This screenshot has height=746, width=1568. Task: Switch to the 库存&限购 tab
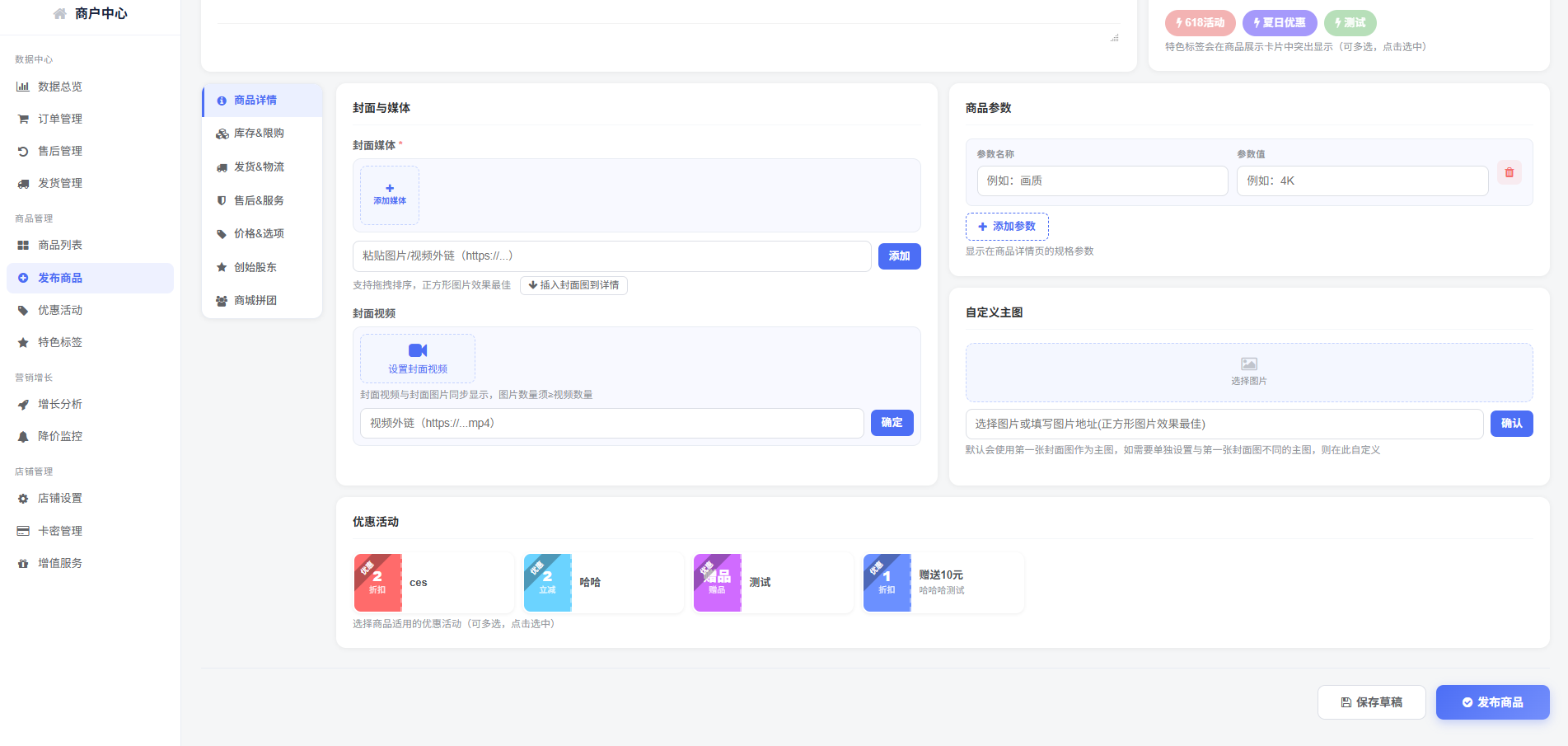pos(262,134)
